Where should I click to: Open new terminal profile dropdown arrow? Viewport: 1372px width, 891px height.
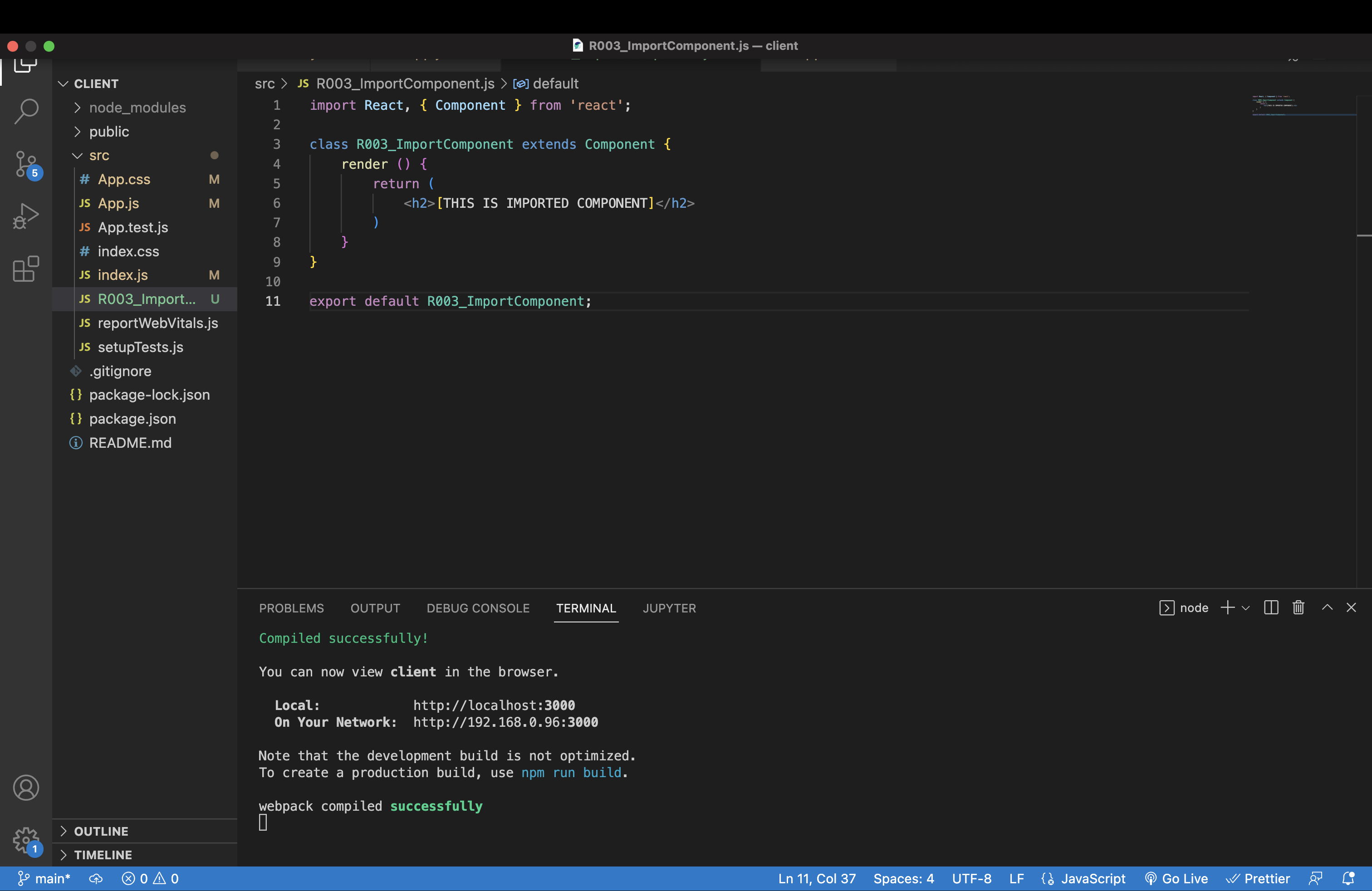pos(1245,608)
